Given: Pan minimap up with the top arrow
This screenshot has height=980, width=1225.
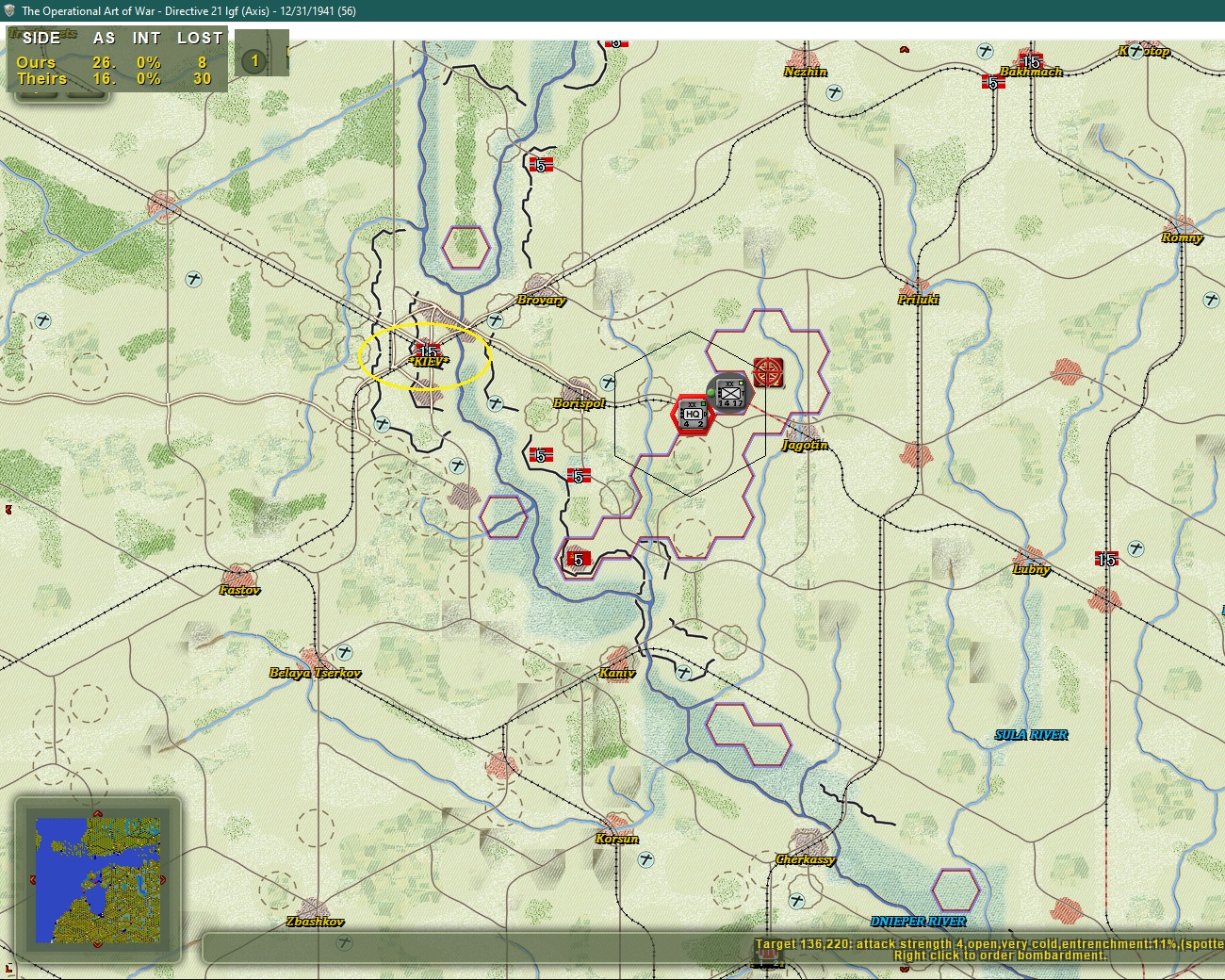Looking at the screenshot, I should pos(97,813).
